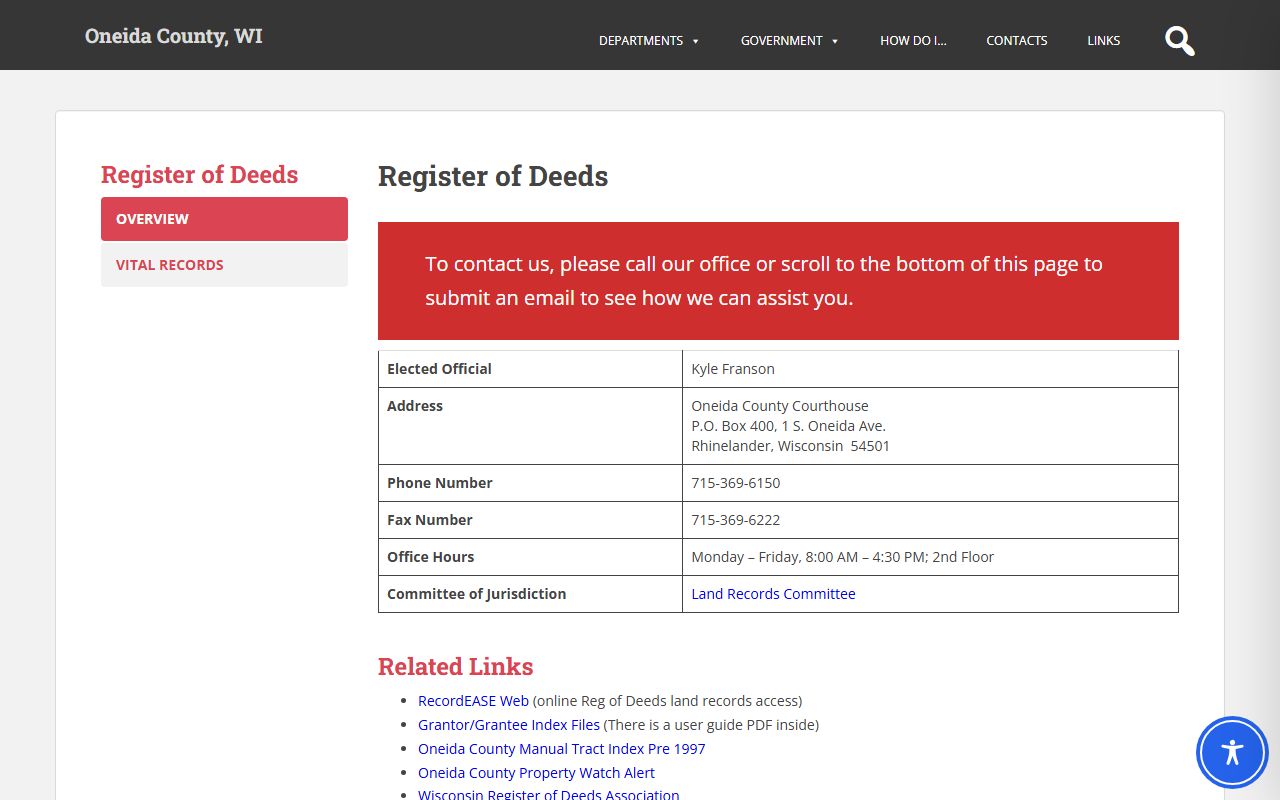Click the Elected Official label cell
This screenshot has height=800, width=1280.
pos(530,369)
